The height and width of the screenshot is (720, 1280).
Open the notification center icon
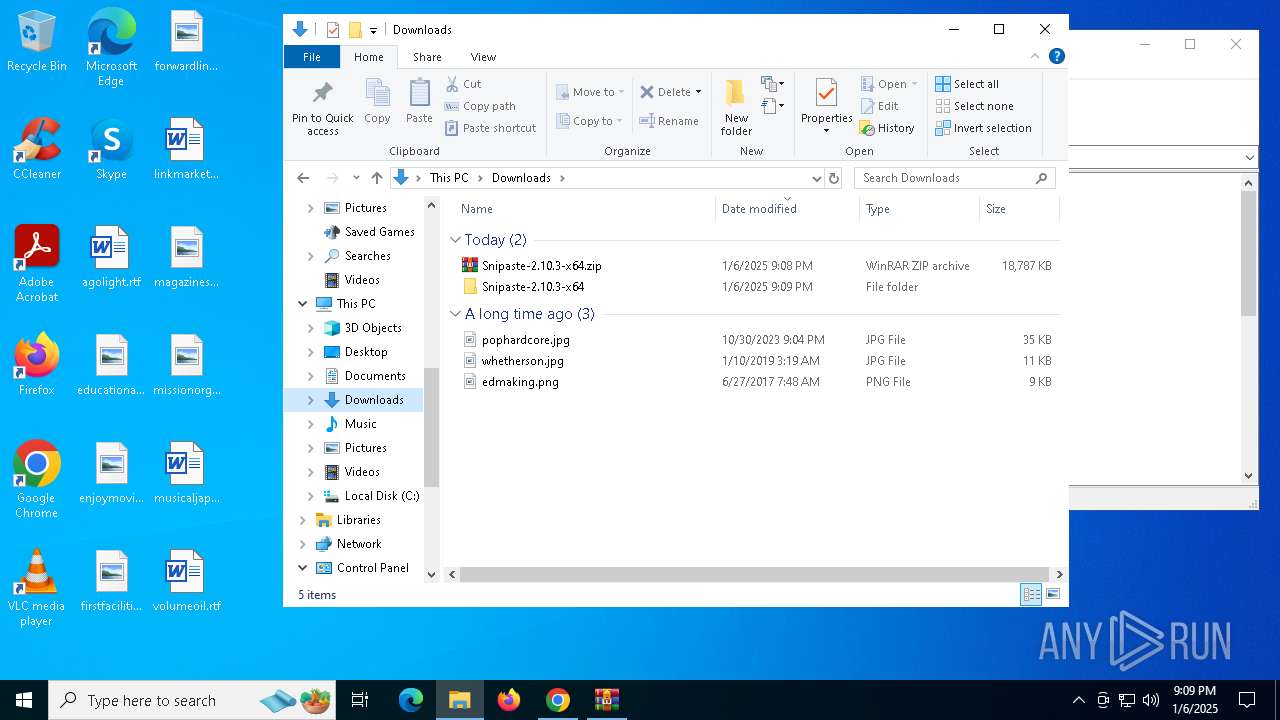click(x=1247, y=700)
